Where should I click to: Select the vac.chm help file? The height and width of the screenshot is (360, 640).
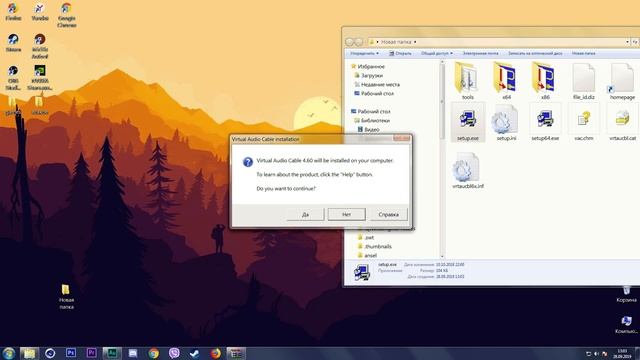tap(584, 122)
